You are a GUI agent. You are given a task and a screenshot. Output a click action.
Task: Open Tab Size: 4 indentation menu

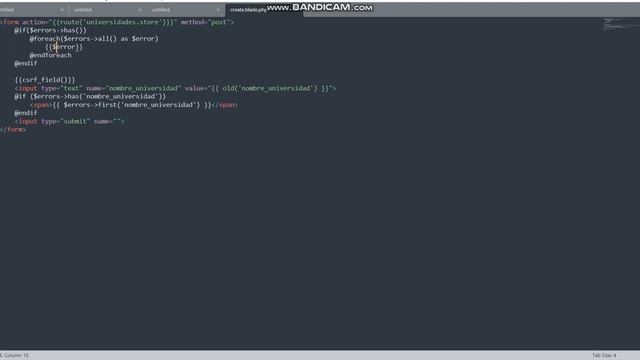click(x=604, y=355)
